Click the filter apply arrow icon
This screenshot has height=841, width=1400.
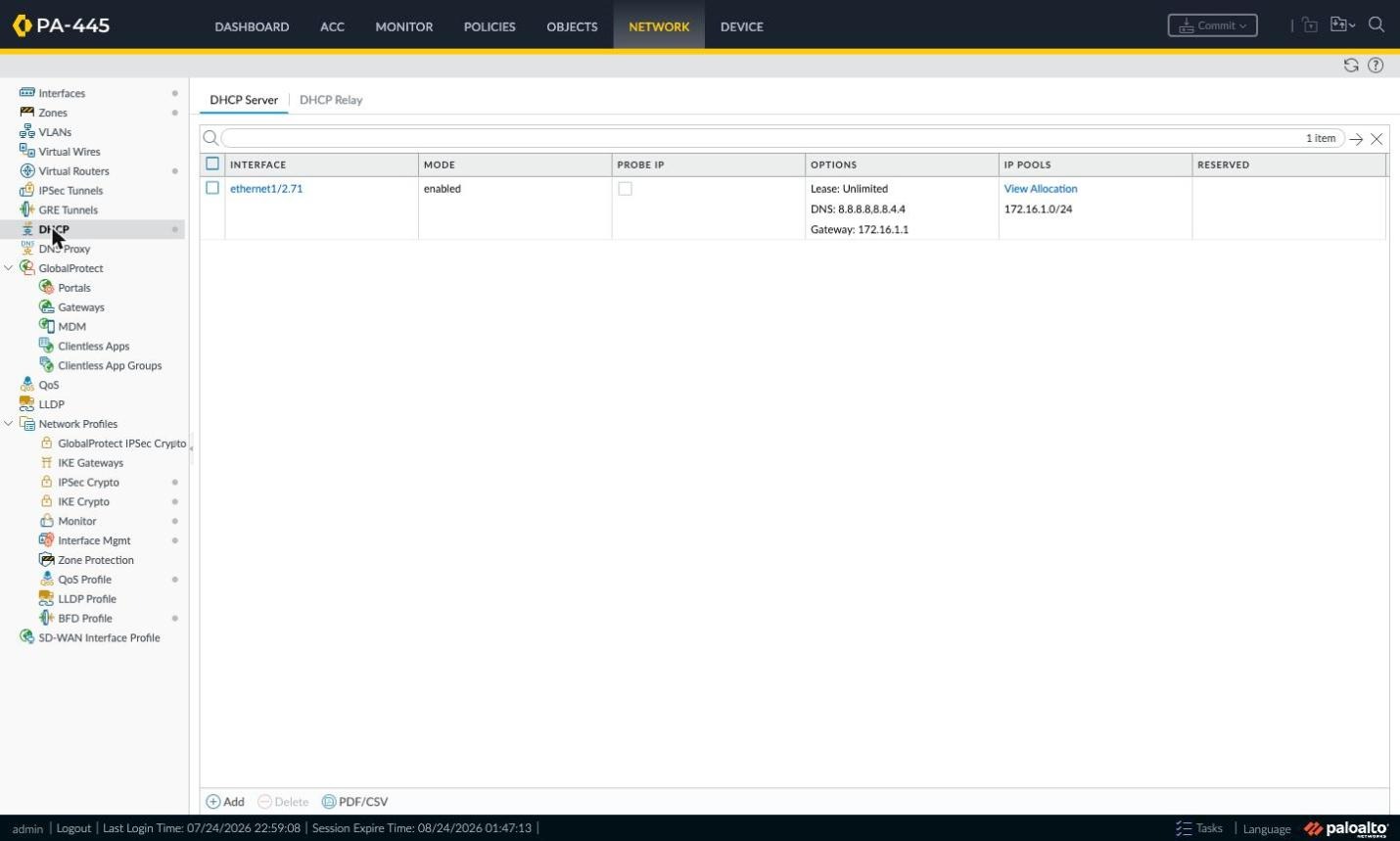[x=1356, y=139]
